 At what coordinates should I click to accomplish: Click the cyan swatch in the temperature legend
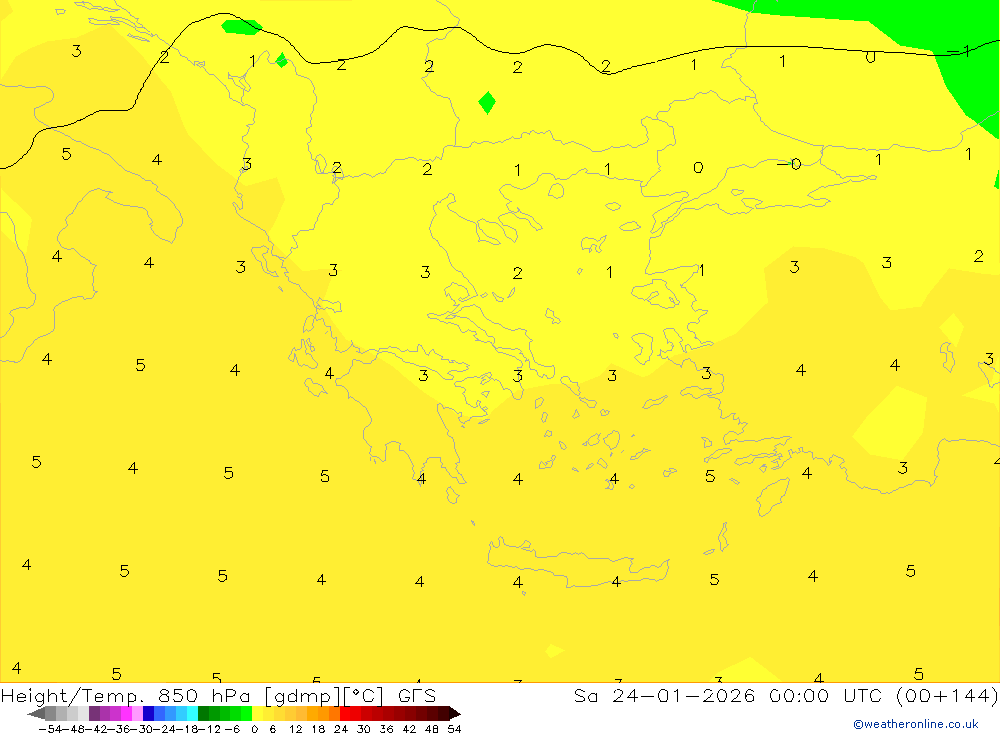[192, 713]
